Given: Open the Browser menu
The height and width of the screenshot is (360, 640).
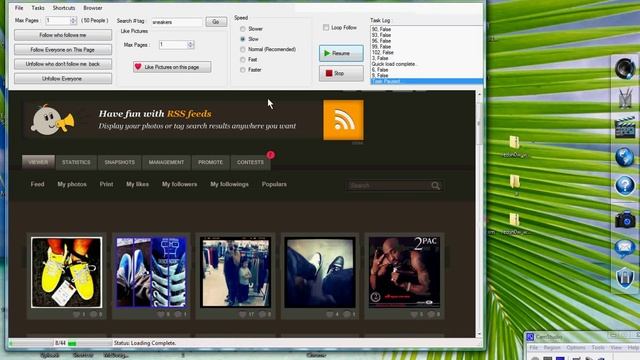Looking at the screenshot, I should [x=93, y=8].
